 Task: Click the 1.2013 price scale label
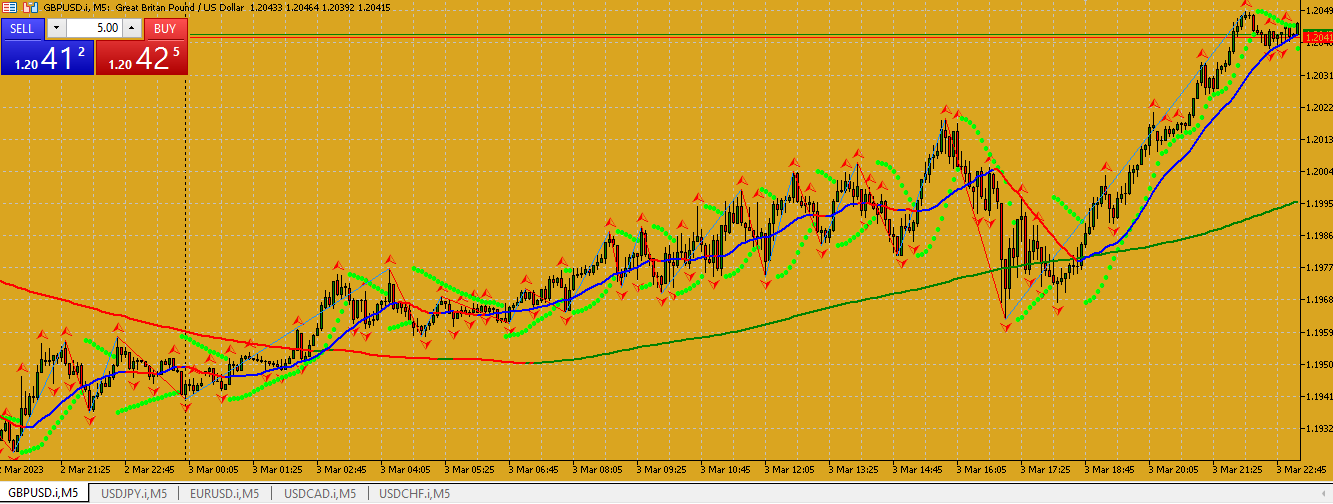pos(1318,139)
